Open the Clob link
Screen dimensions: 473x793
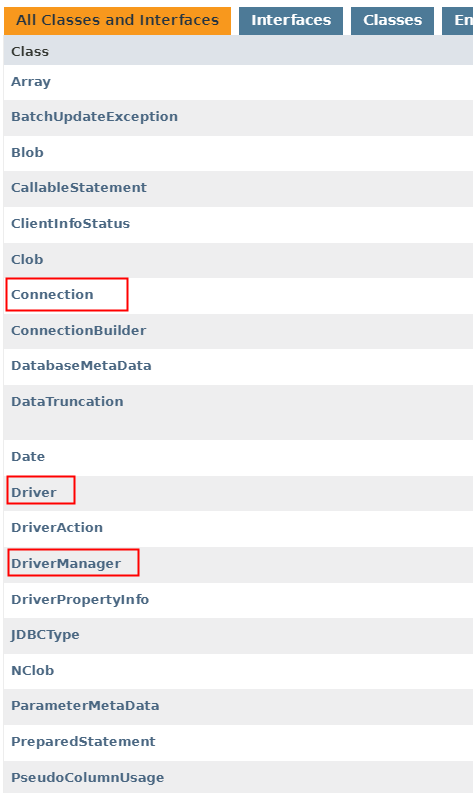(27, 259)
